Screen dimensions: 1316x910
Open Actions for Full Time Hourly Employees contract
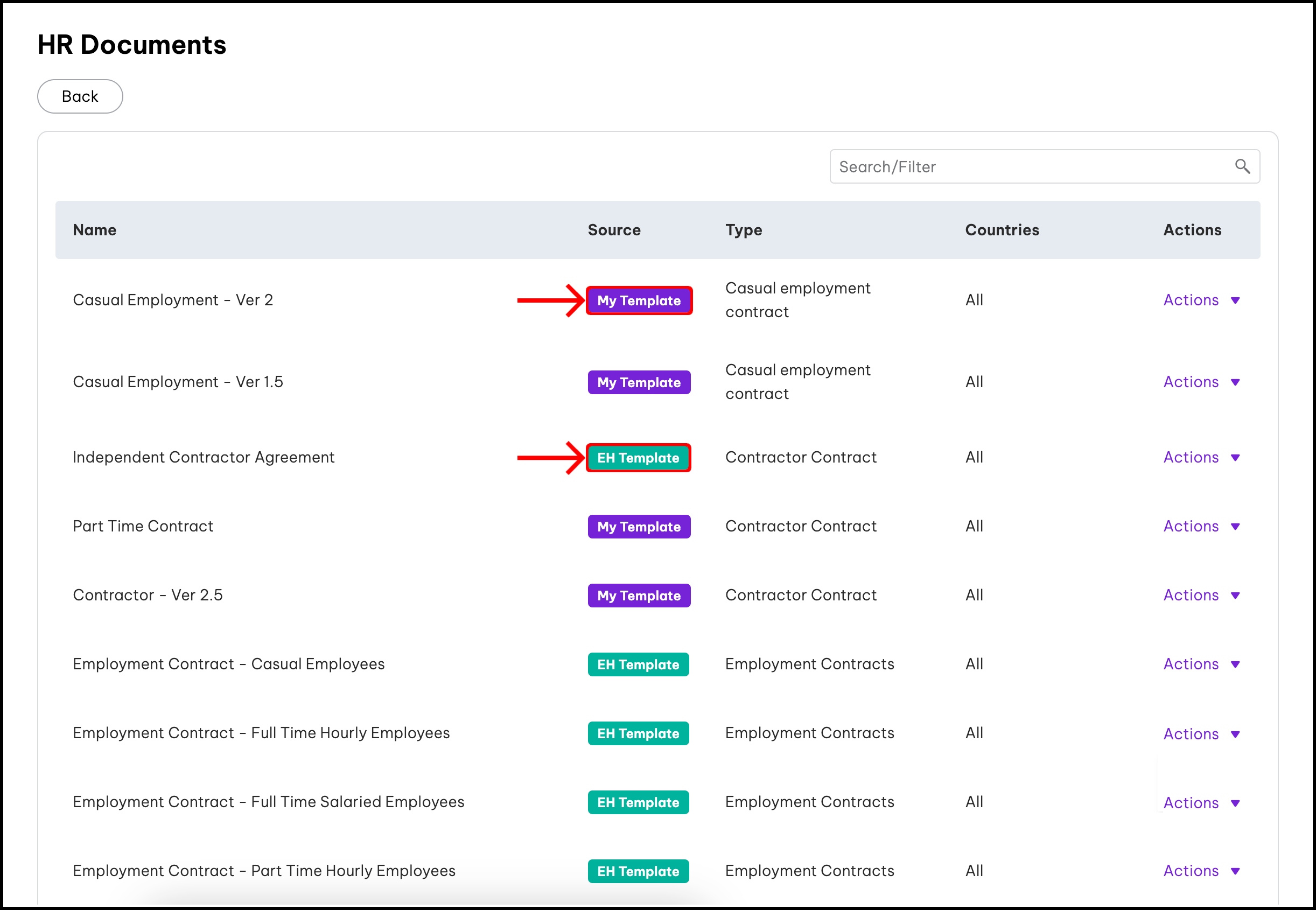coord(1201,734)
